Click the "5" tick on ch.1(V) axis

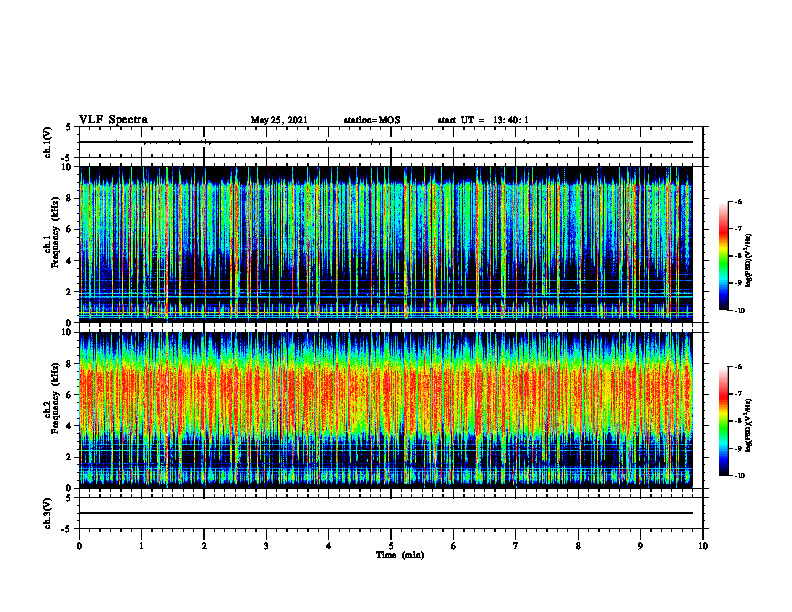coord(69,127)
